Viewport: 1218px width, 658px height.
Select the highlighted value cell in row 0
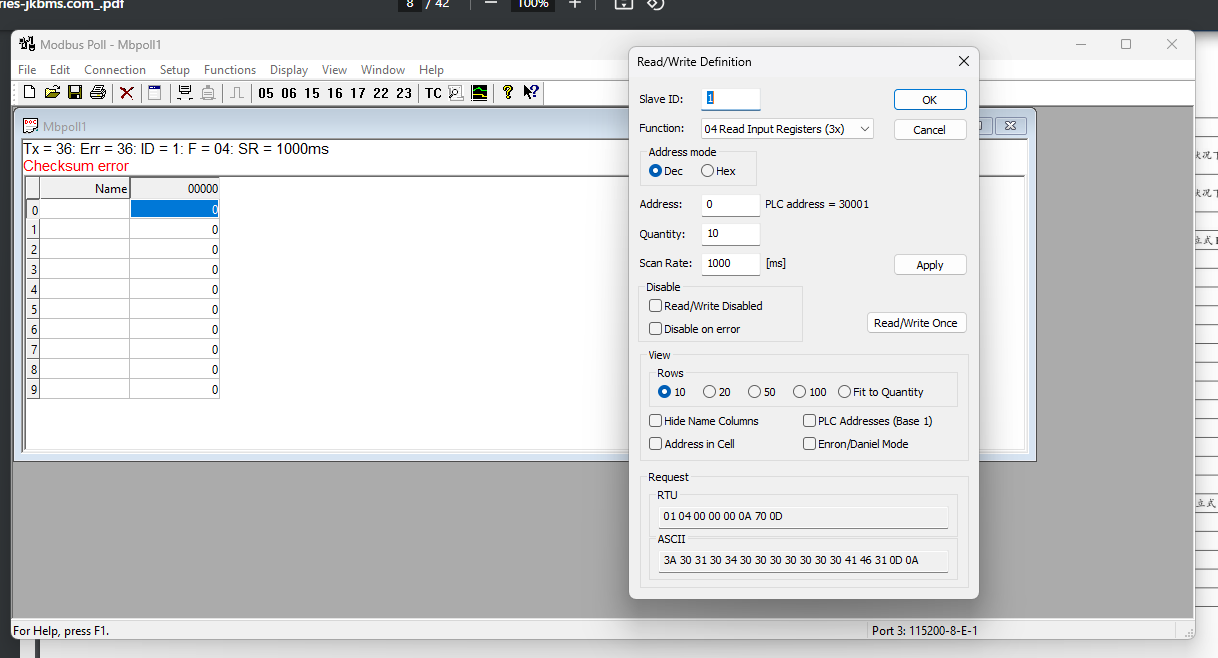(175, 209)
